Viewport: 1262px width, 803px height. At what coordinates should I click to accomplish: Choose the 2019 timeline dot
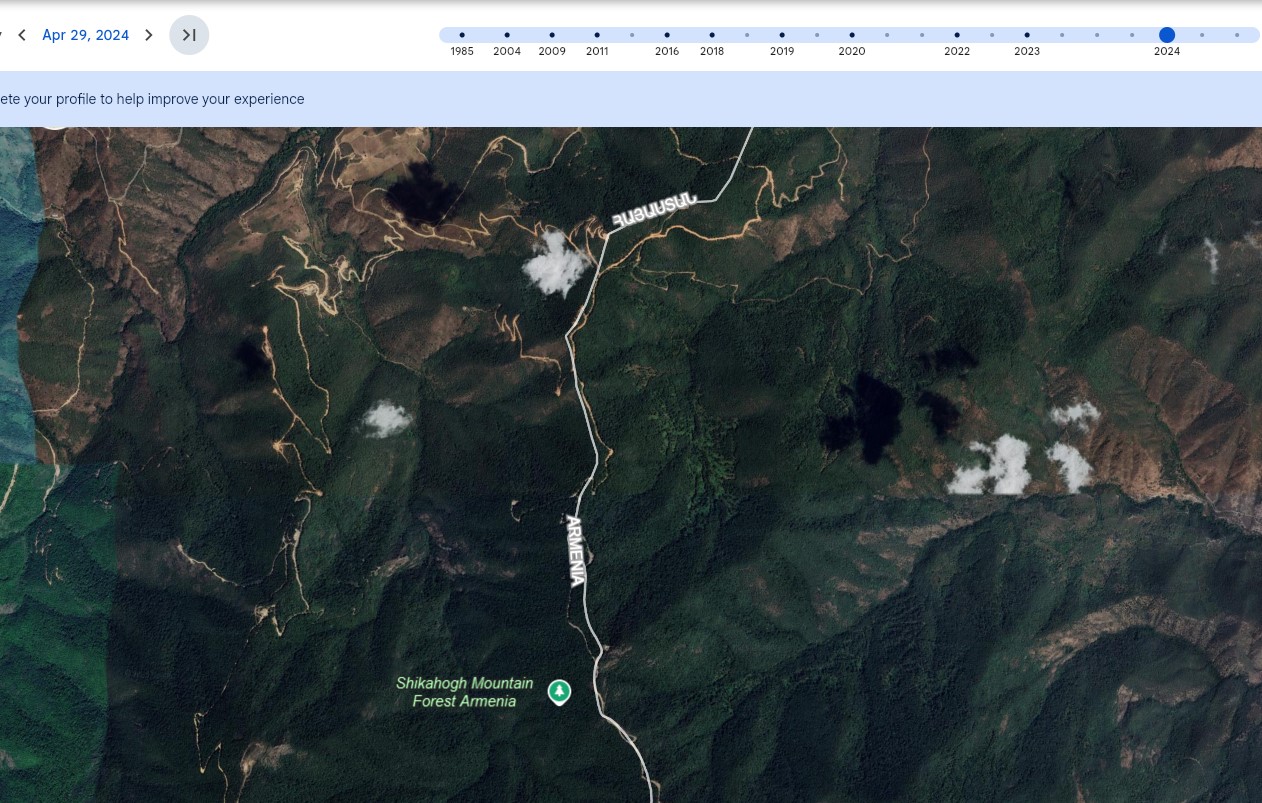[782, 35]
